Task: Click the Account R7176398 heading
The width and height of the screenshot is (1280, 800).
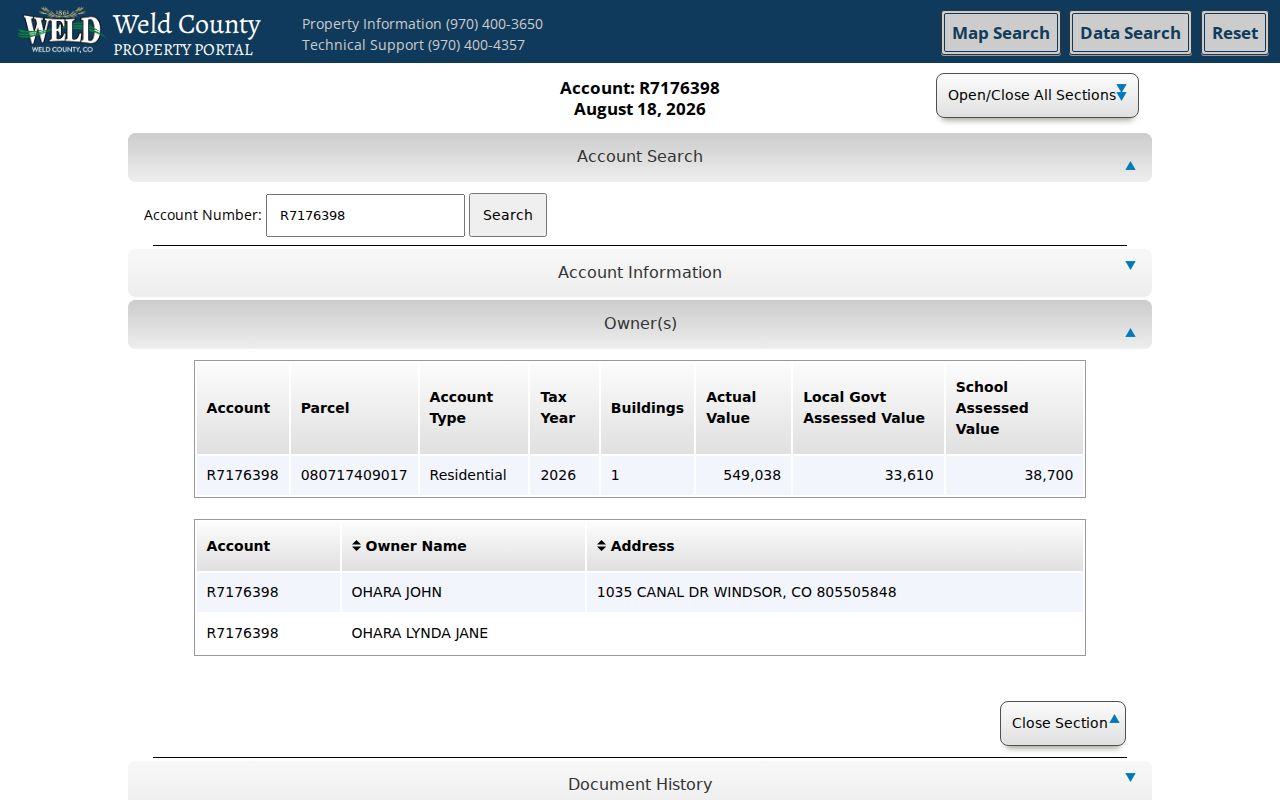Action: 640,88
